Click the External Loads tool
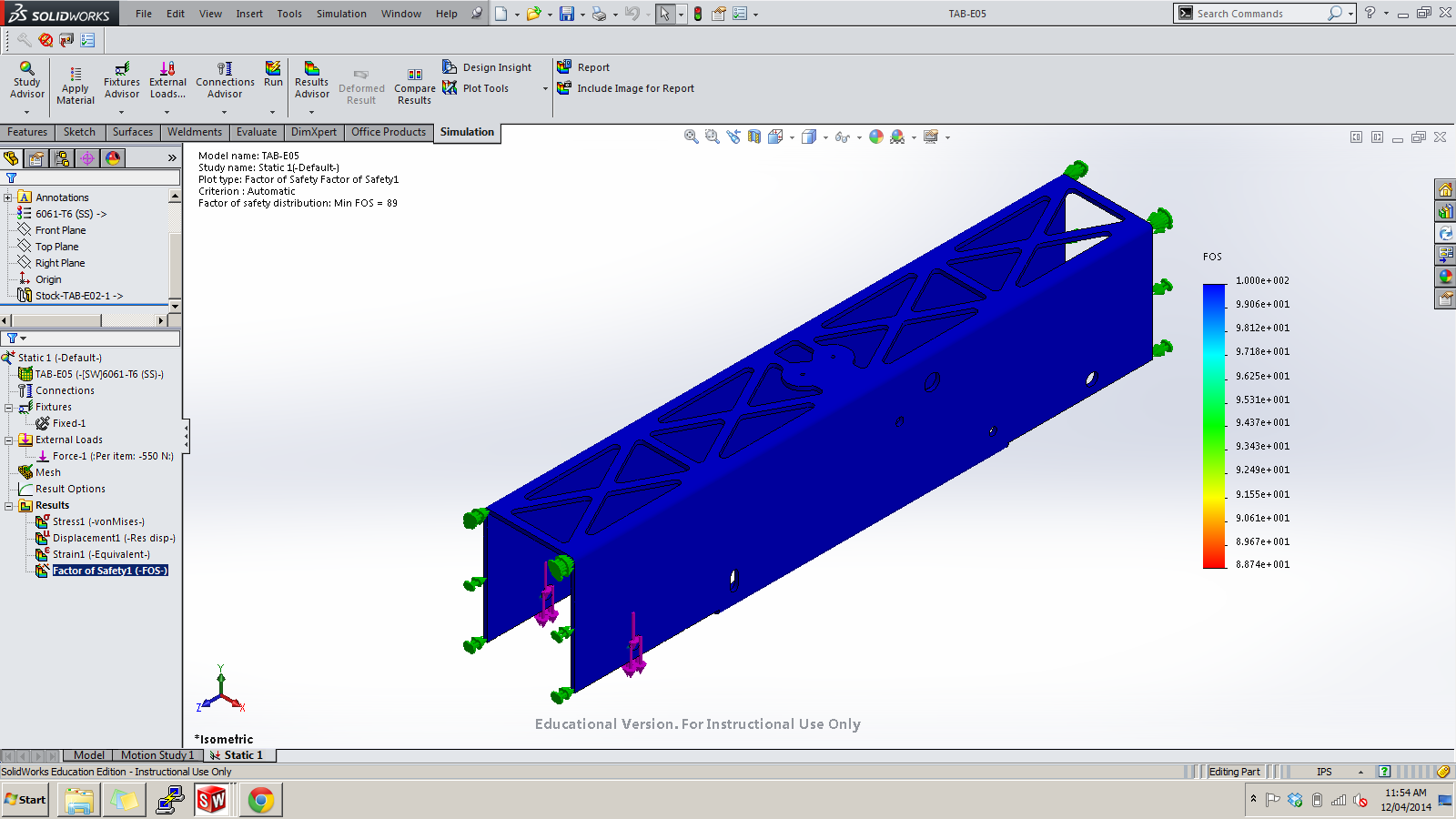Screen dimensions: 1456x819 point(167,82)
